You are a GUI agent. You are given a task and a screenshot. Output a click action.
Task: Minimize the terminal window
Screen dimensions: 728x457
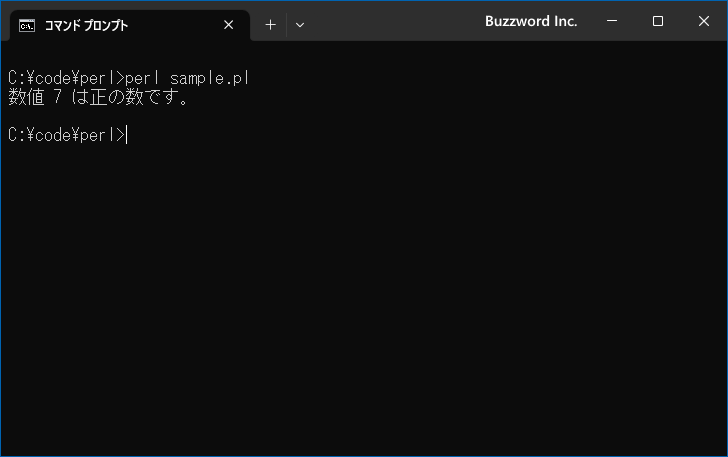[612, 21]
